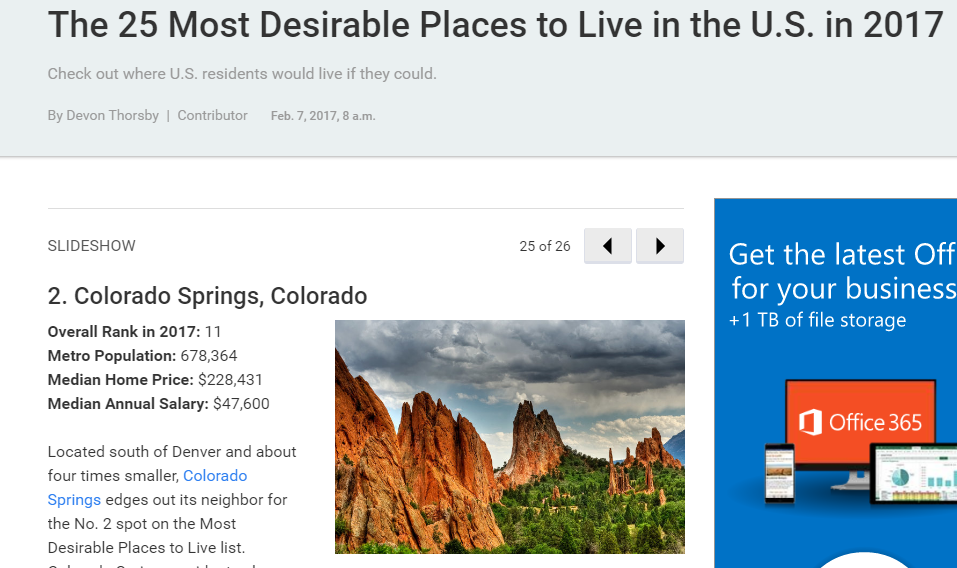Screen dimensions: 957x568
Task: Click the ad headline 'Get the latest Off'
Action: [842, 254]
